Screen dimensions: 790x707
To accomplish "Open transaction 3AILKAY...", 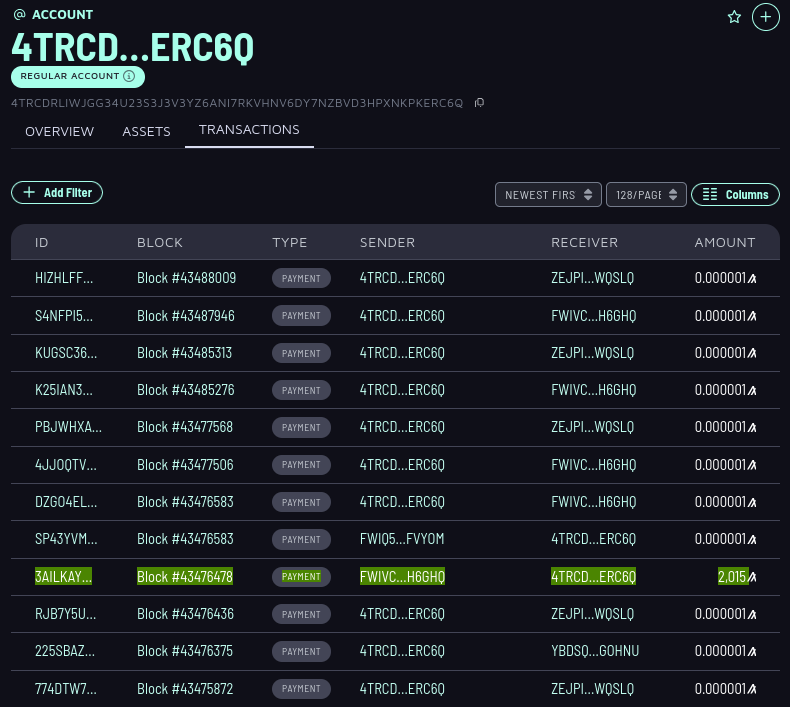I will pyautogui.click(x=63, y=576).
